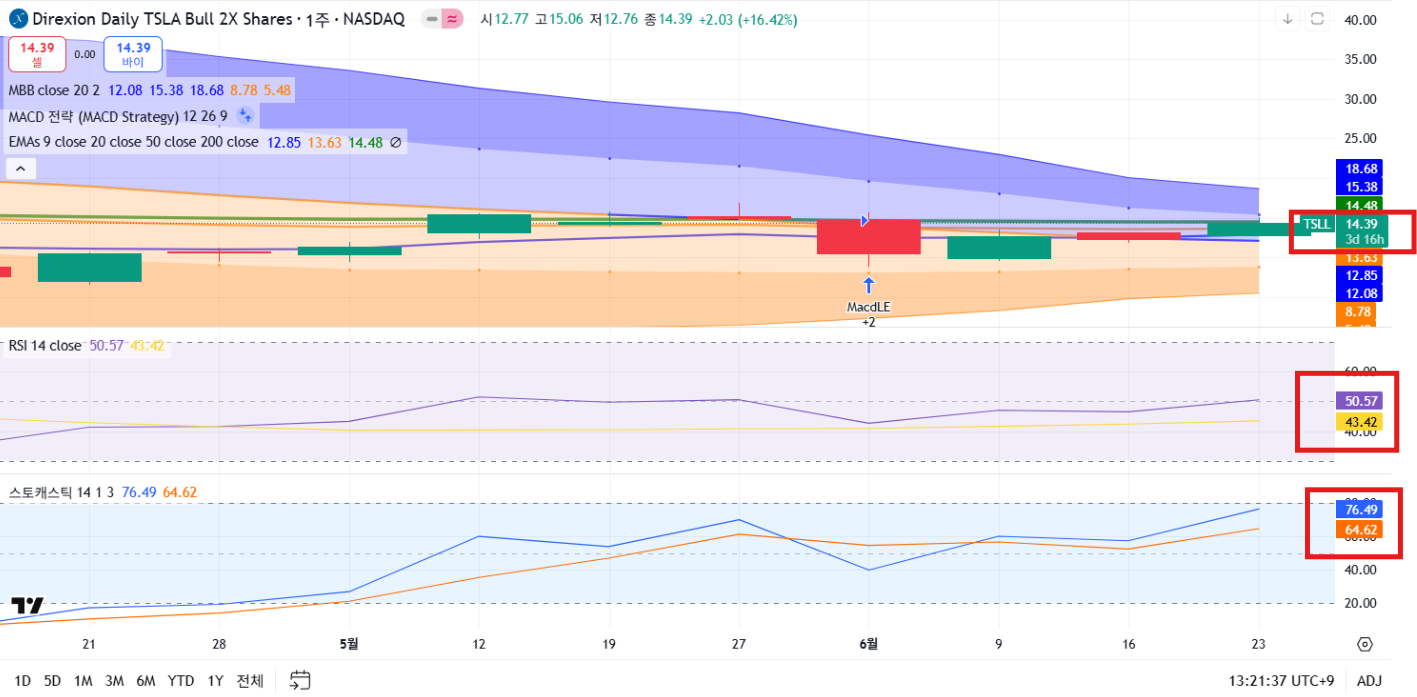Click the 76.49 stochastic value label
This screenshot has height=697, width=1417.
coord(1362,510)
